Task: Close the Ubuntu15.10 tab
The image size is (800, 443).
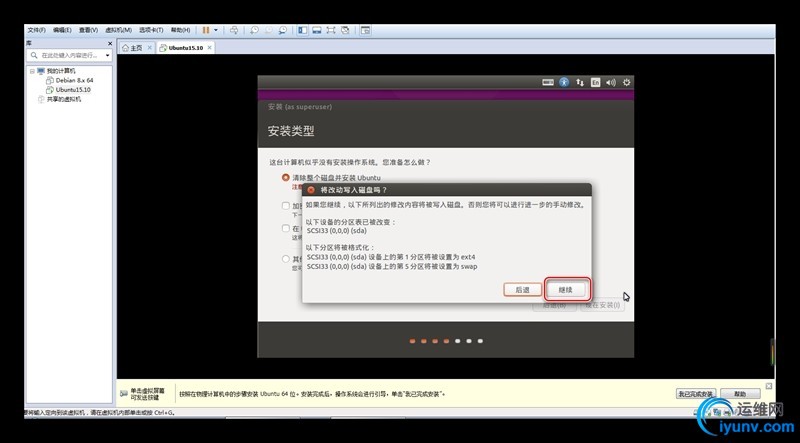Action: tap(209, 47)
